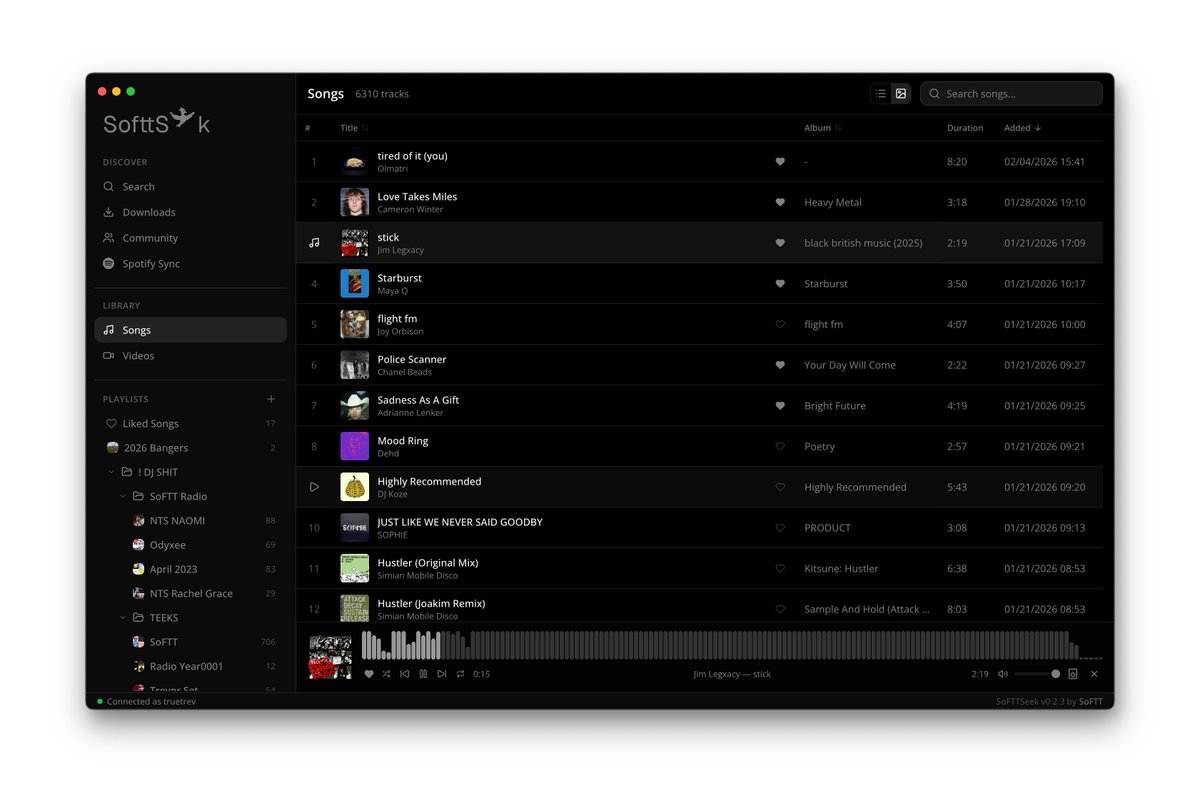Click tired of it (you) album art
Viewport: 1200px width, 808px height.
point(354,162)
